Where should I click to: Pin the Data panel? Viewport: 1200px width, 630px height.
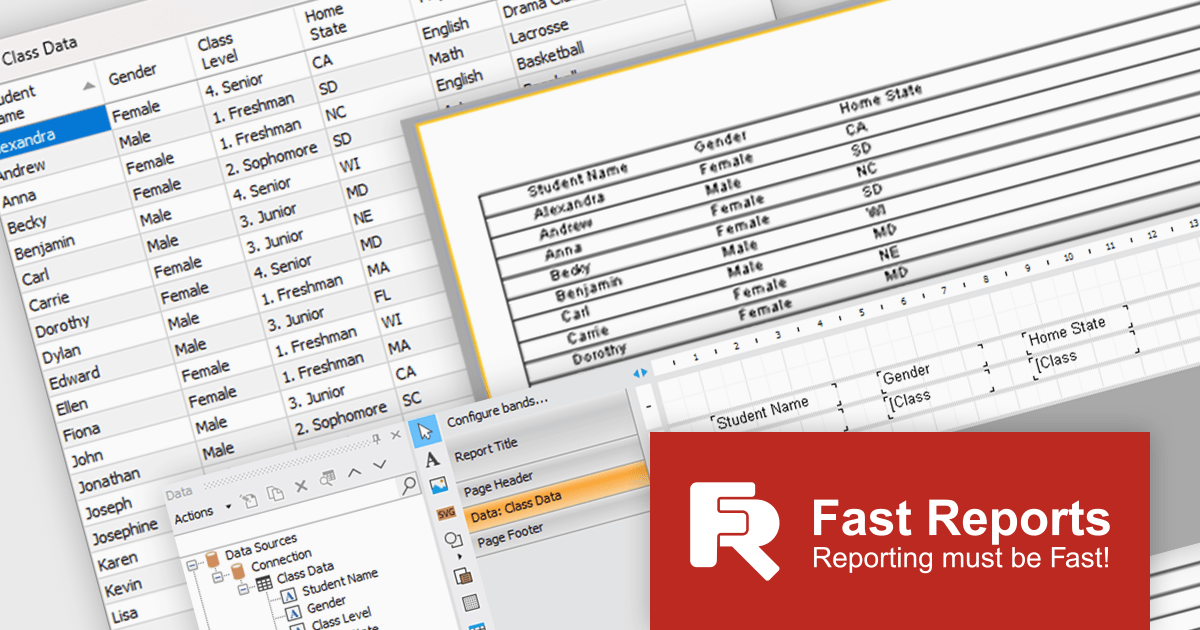[376, 439]
